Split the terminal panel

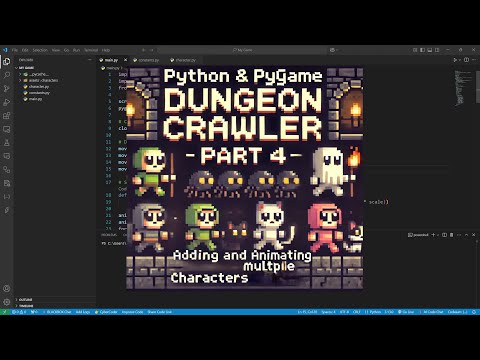coord(444,235)
